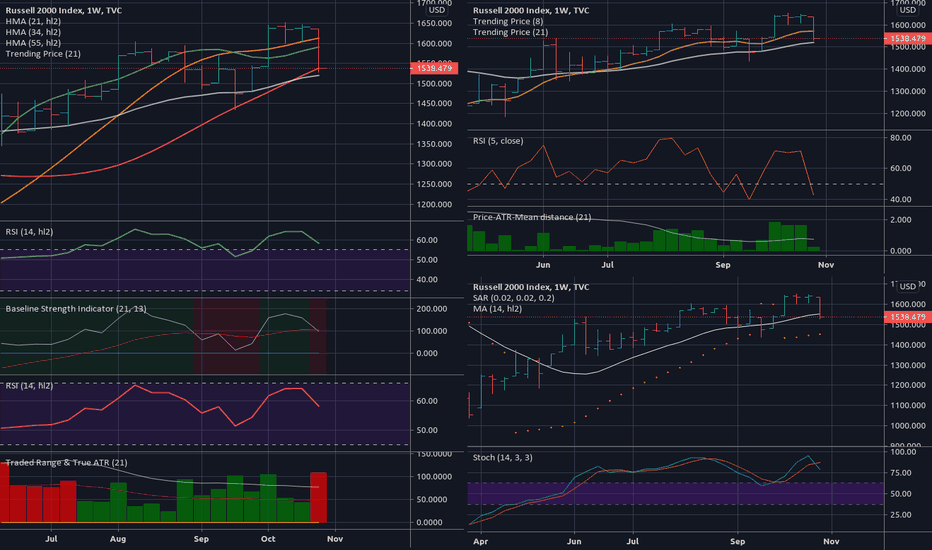Click Trending Price (21) legend under Trending Price (8)
This screenshot has width=932, height=550.
click(x=510, y=32)
